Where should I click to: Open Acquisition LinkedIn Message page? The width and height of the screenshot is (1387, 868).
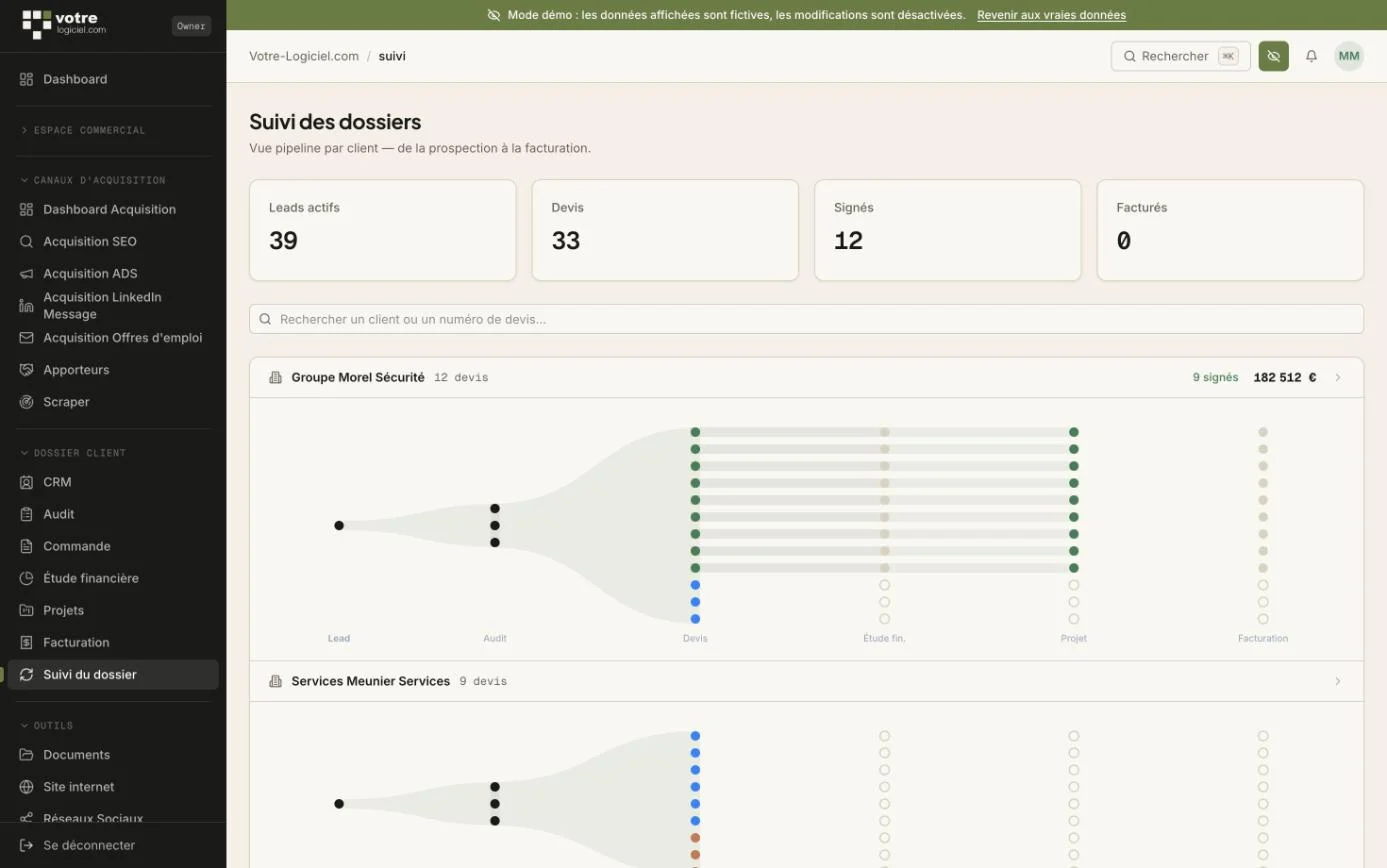(x=113, y=305)
